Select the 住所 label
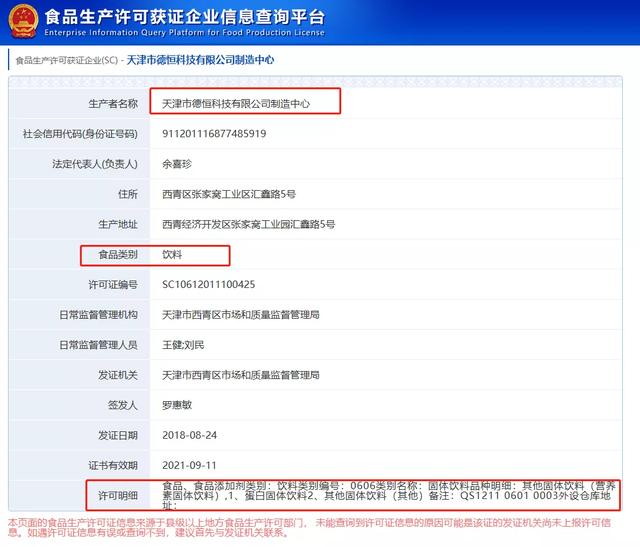The image size is (640, 547). coord(128,194)
